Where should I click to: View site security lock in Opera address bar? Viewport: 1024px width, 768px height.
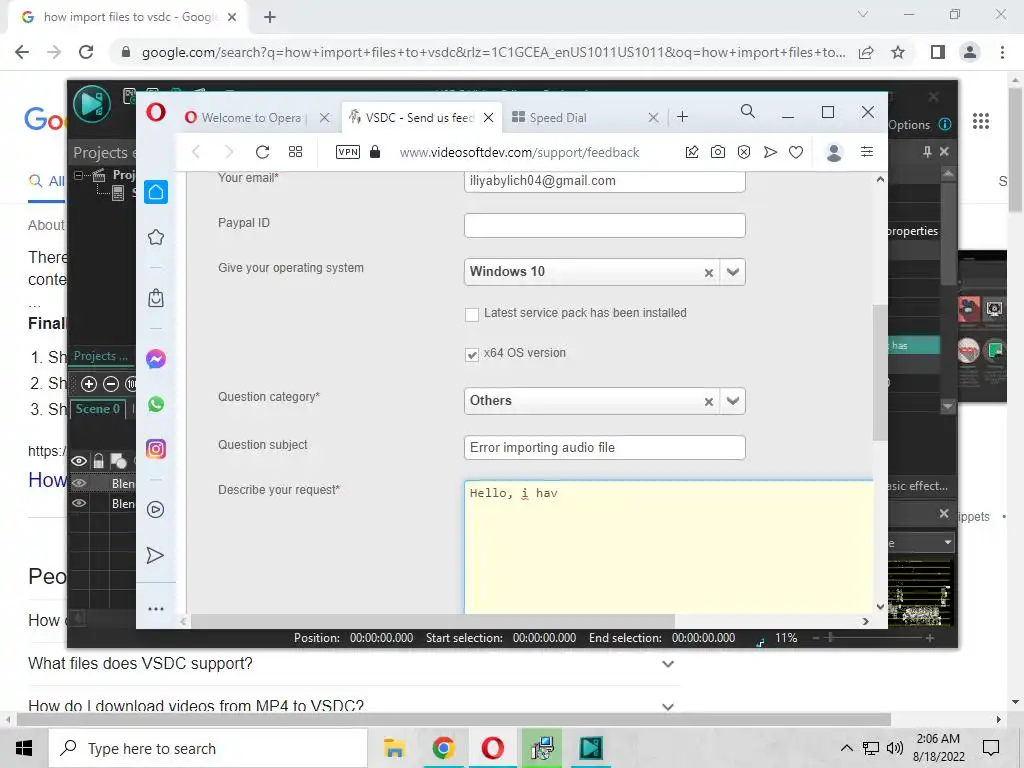pyautogui.click(x=375, y=152)
